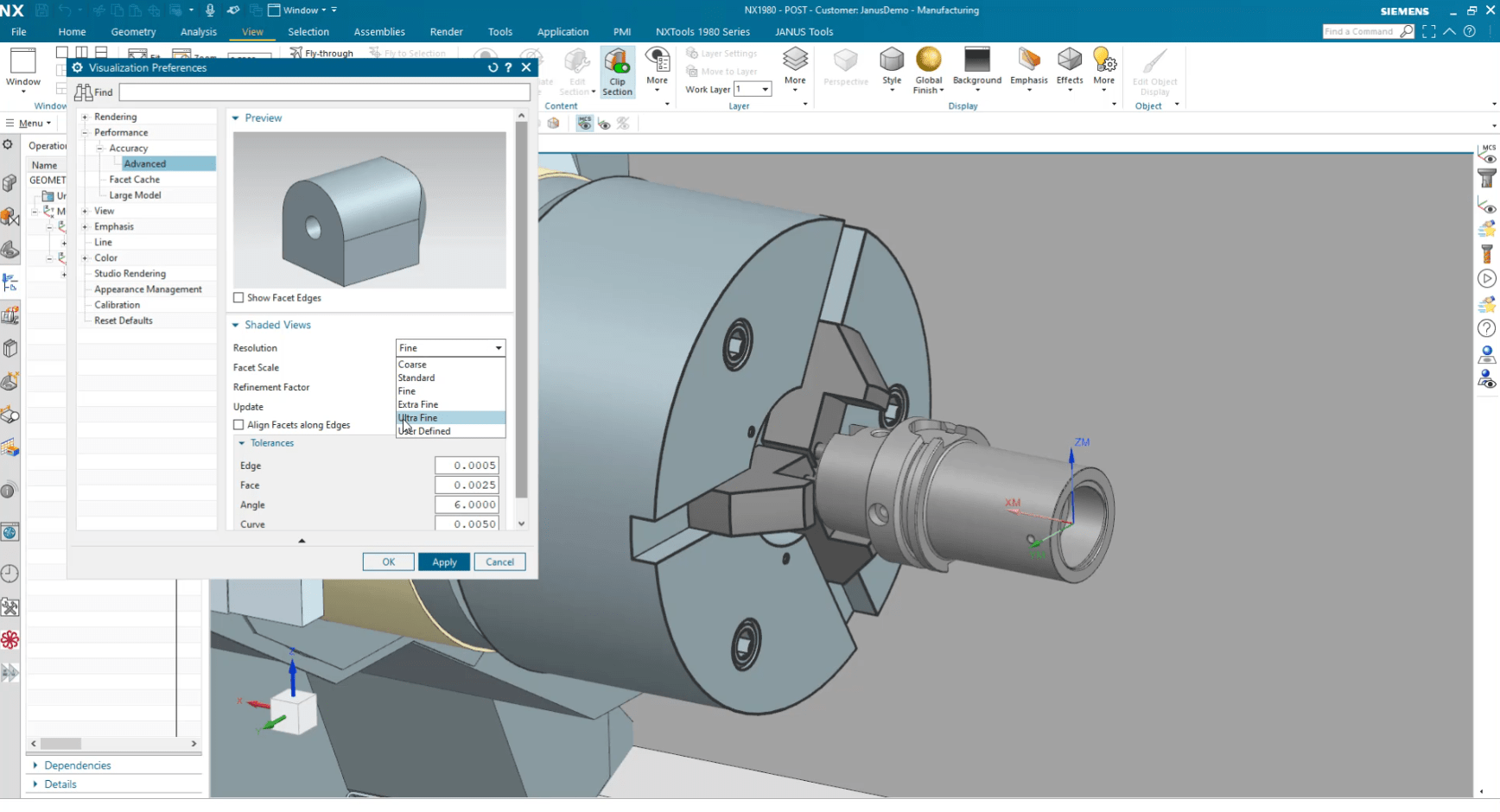Open the Effects display tool
Screen dimensions: 1500x812
(x=1070, y=69)
